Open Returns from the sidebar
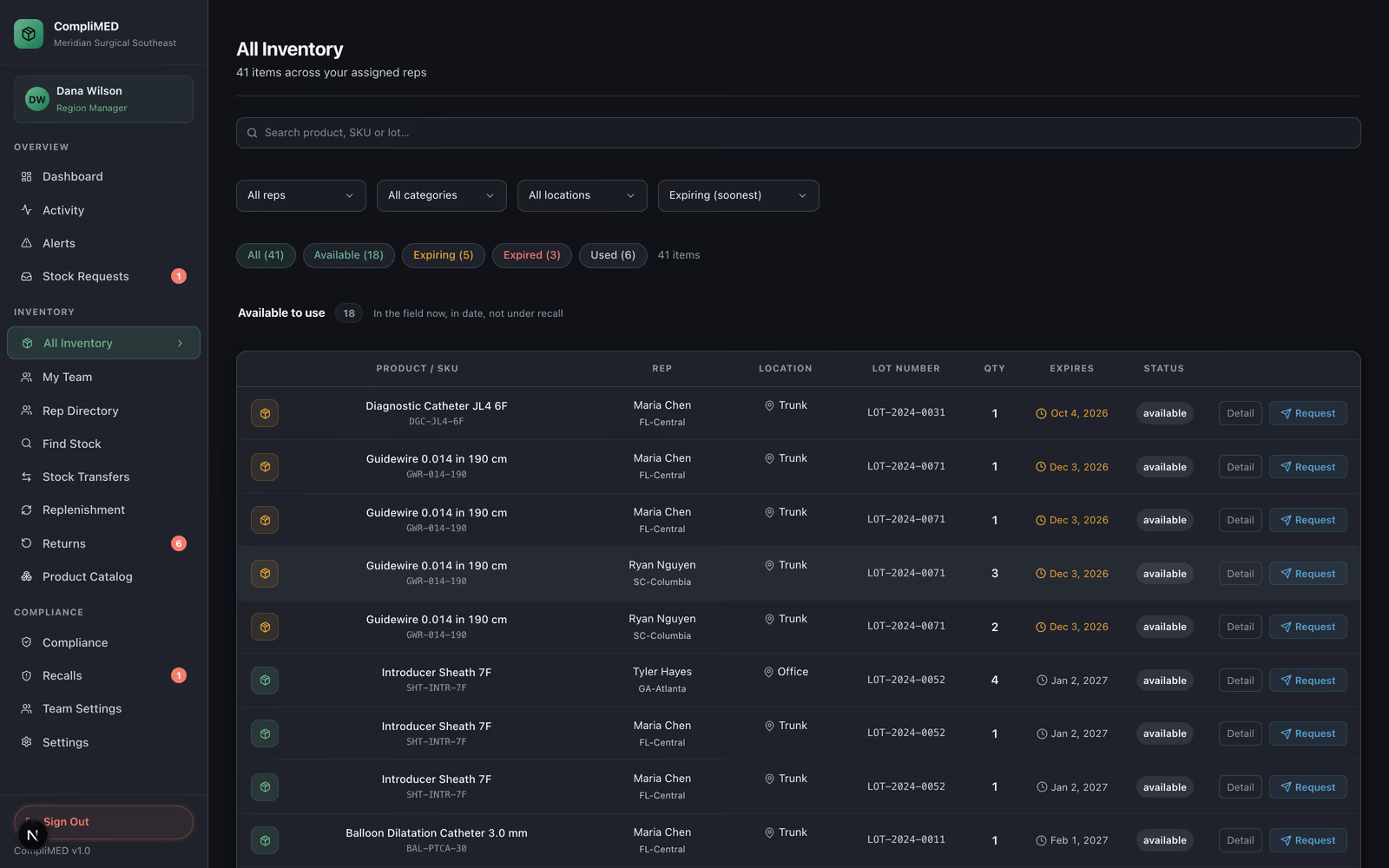The image size is (1389, 868). [x=103, y=543]
